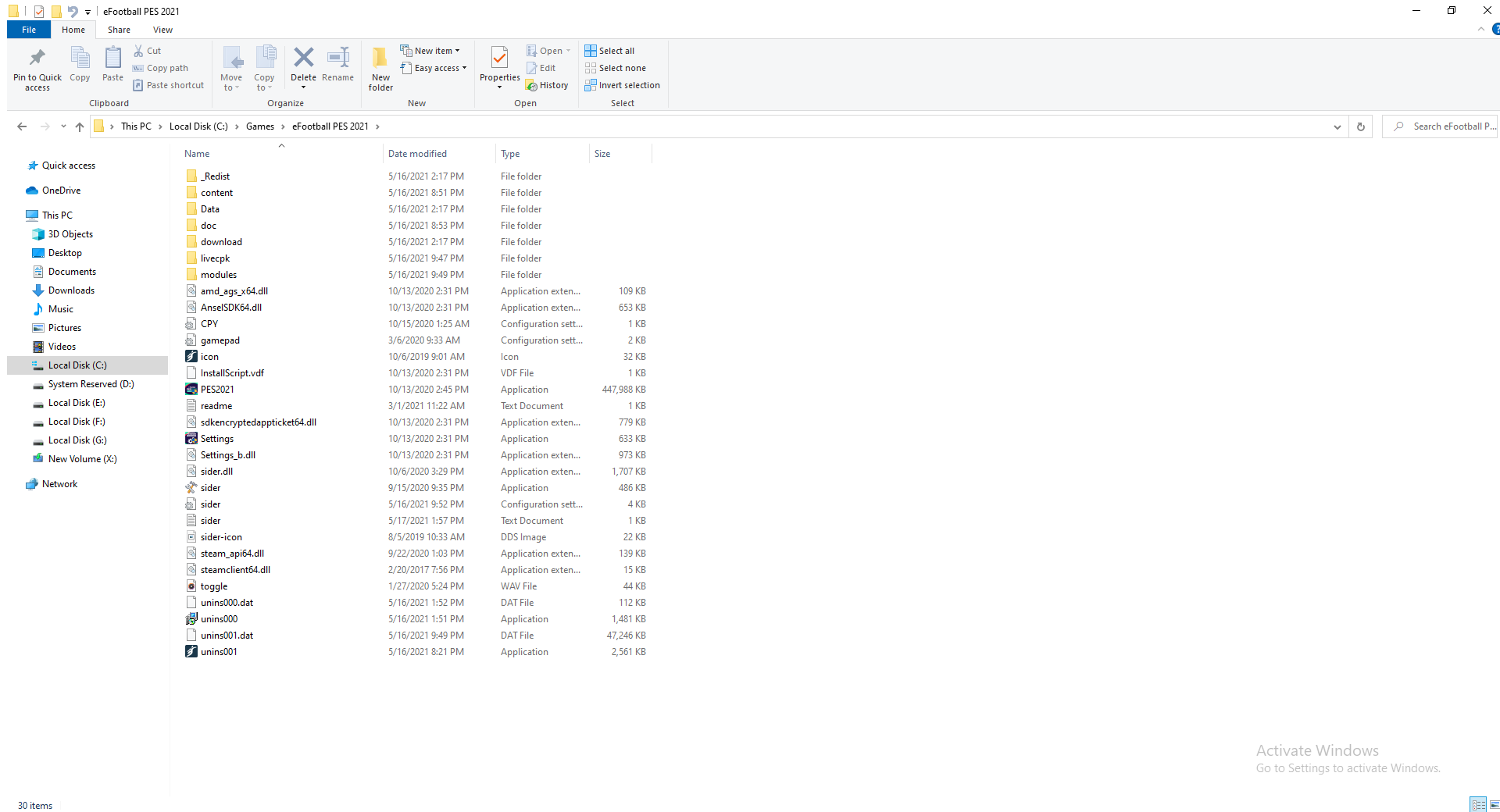1500x812 pixels.
Task: Navigate to Local Disk (C:) breadcrumb
Action: click(198, 126)
